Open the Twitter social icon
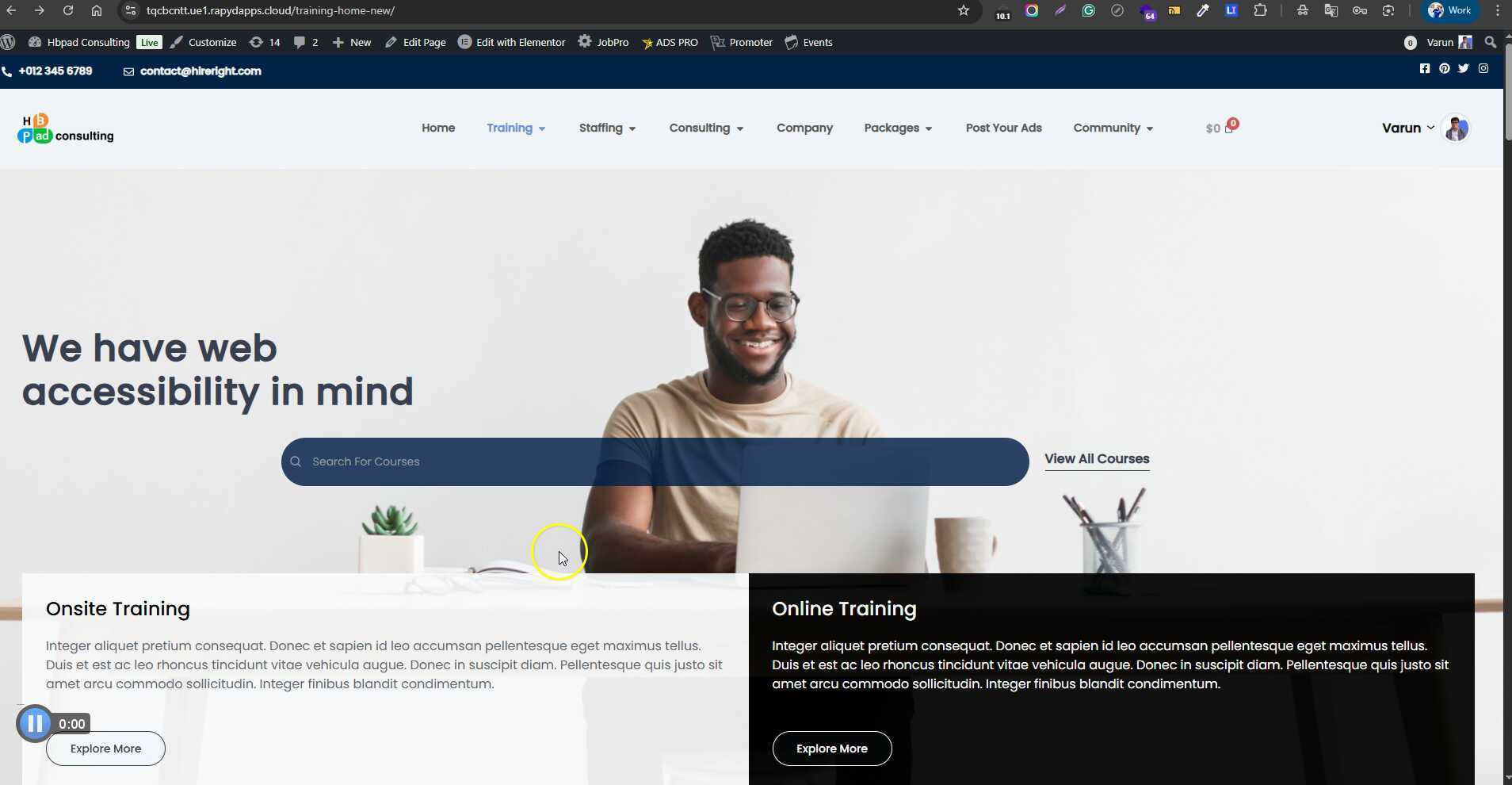 pos(1464,68)
